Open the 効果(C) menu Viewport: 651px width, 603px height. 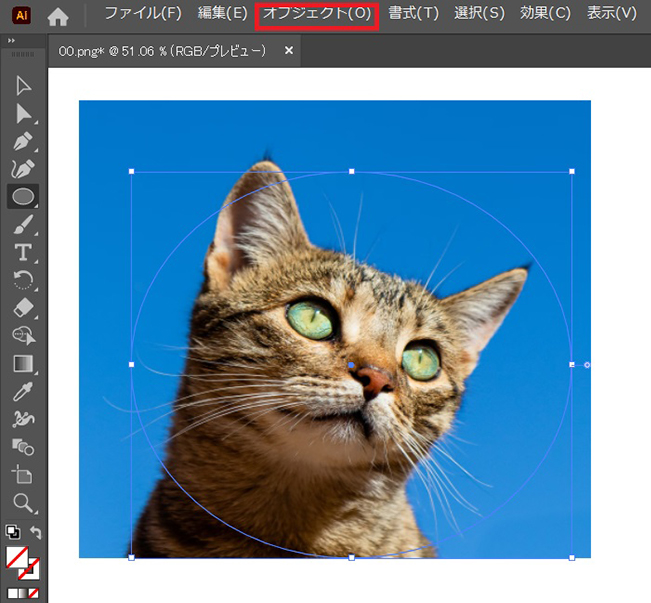click(x=545, y=14)
